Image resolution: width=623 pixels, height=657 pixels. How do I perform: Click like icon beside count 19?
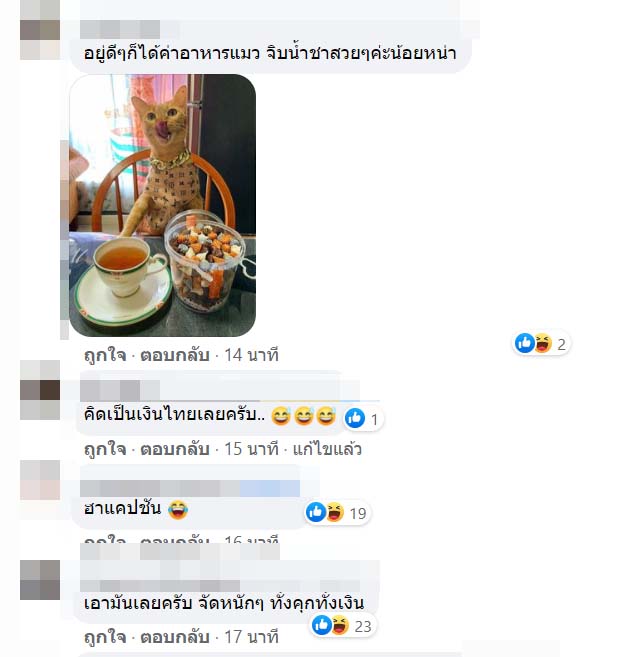click(316, 512)
